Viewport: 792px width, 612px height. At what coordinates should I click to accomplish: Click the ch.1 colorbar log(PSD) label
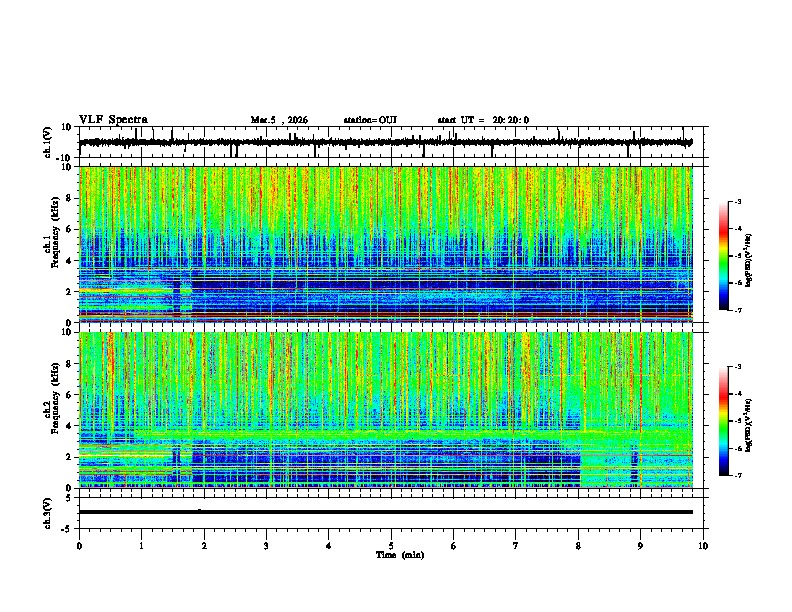coord(749,261)
